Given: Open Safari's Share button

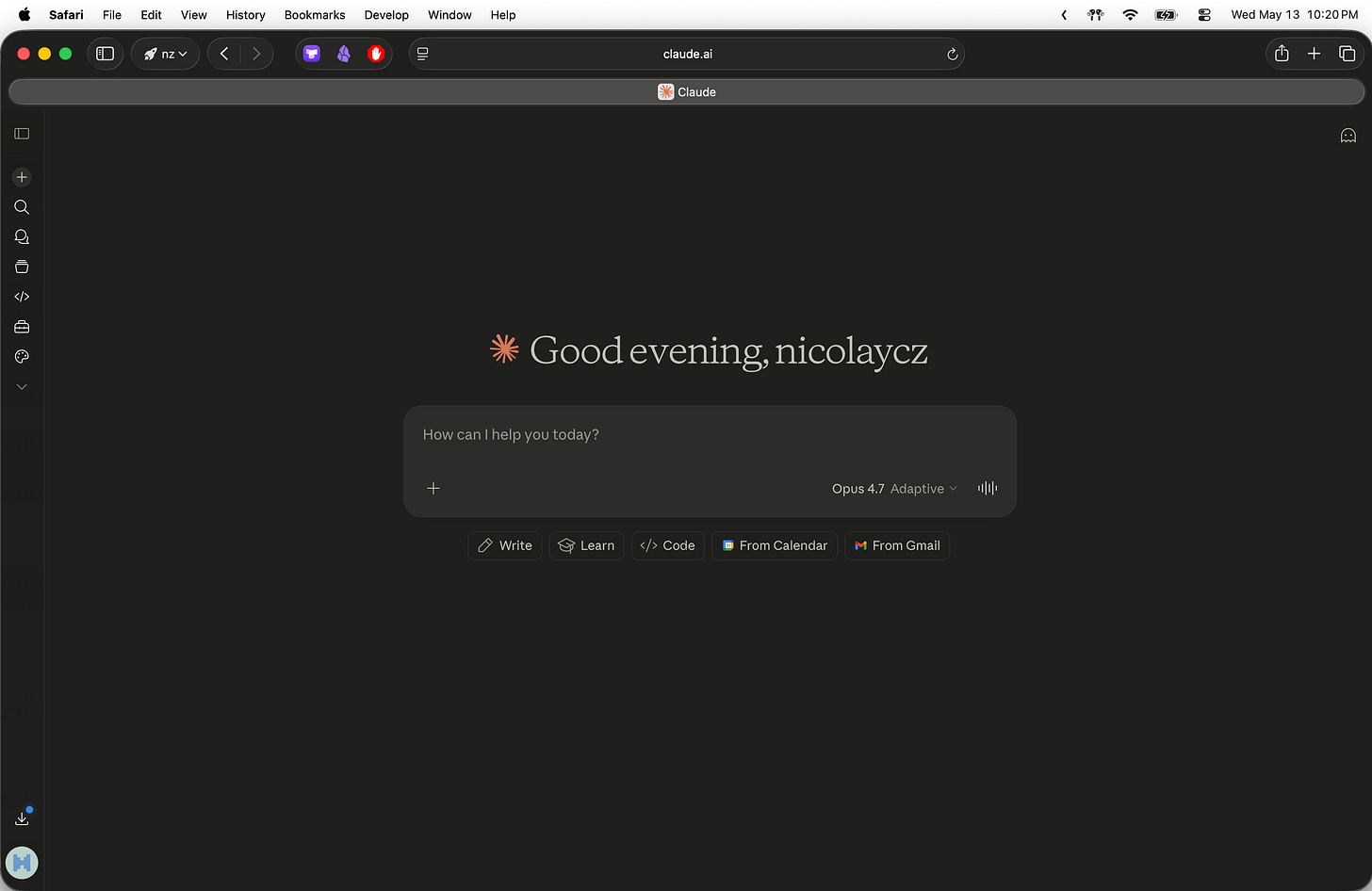Looking at the screenshot, I should click(1282, 54).
